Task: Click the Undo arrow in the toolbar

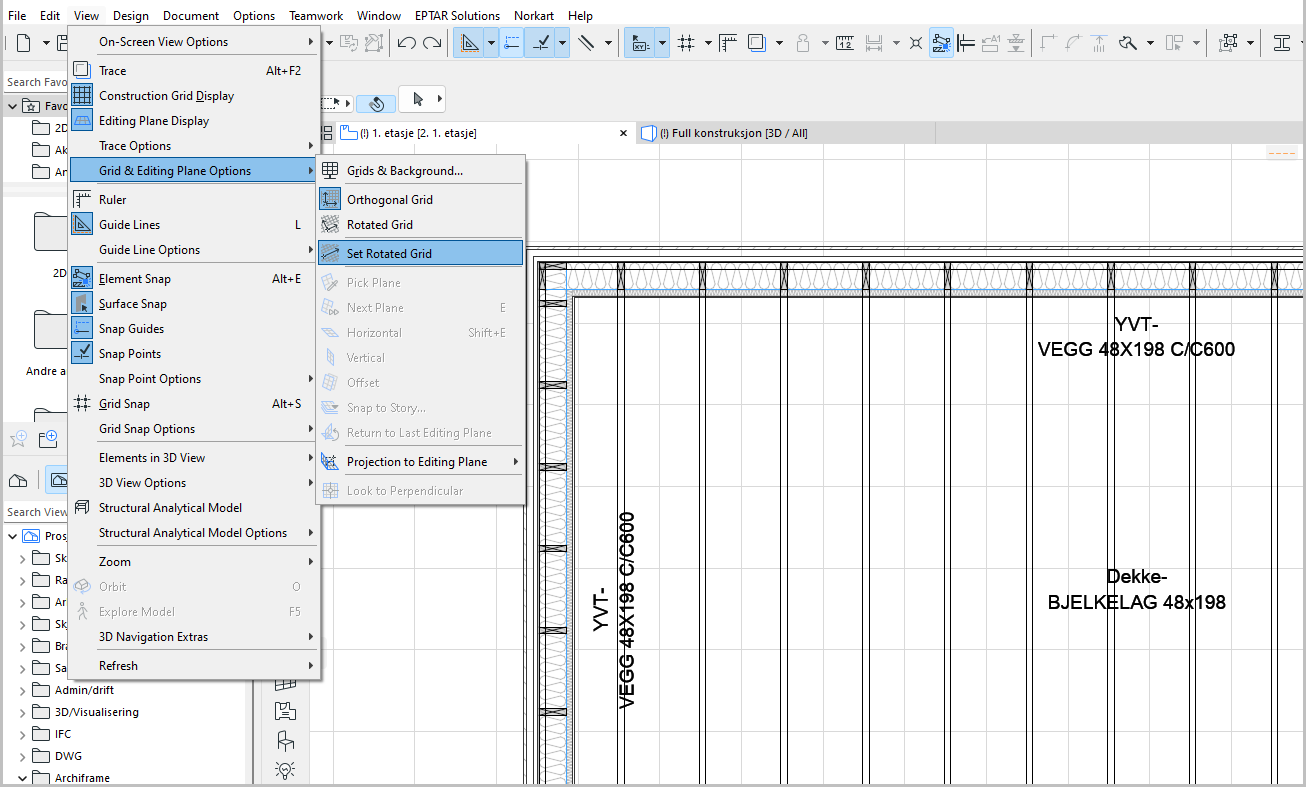Action: [x=406, y=43]
